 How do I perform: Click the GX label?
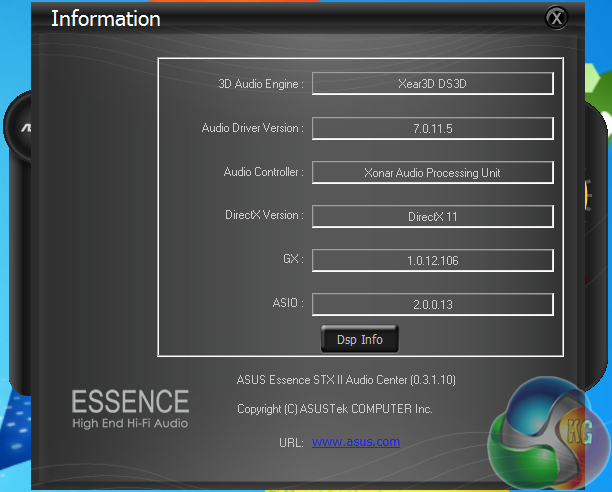pos(293,259)
